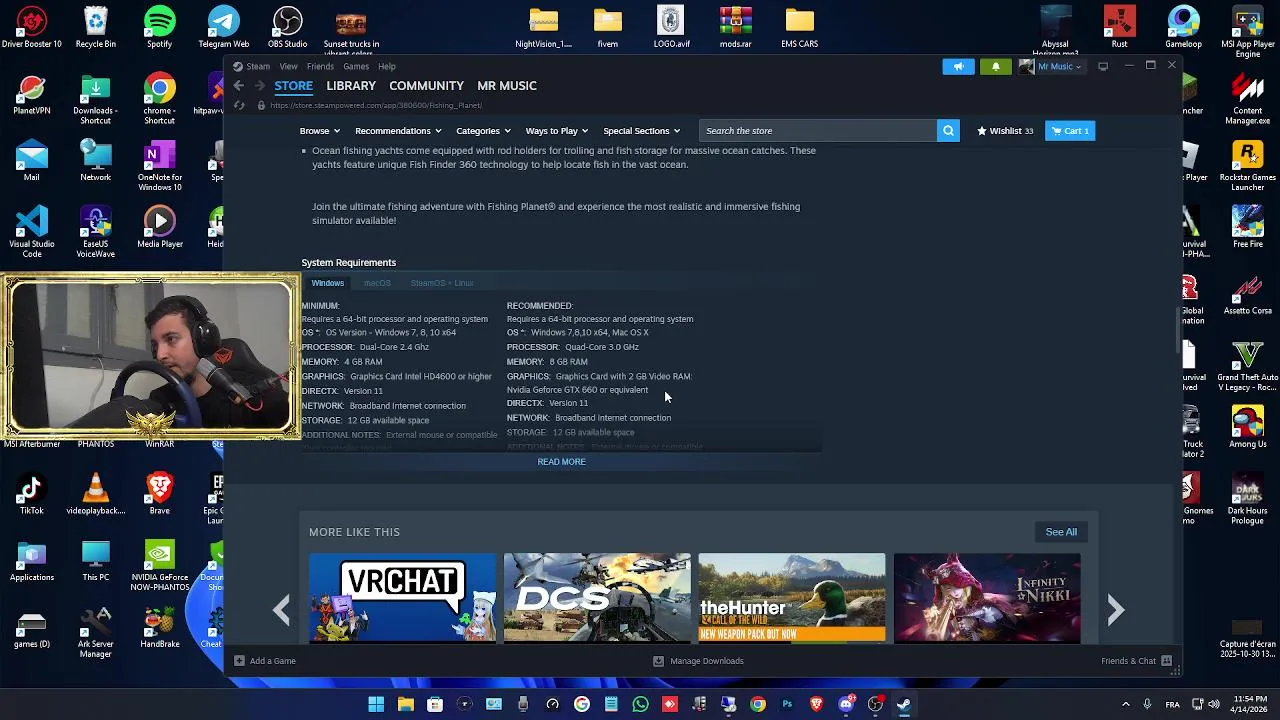This screenshot has height=720, width=1280.
Task: Open Manage Downloads
Action: pyautogui.click(x=698, y=661)
